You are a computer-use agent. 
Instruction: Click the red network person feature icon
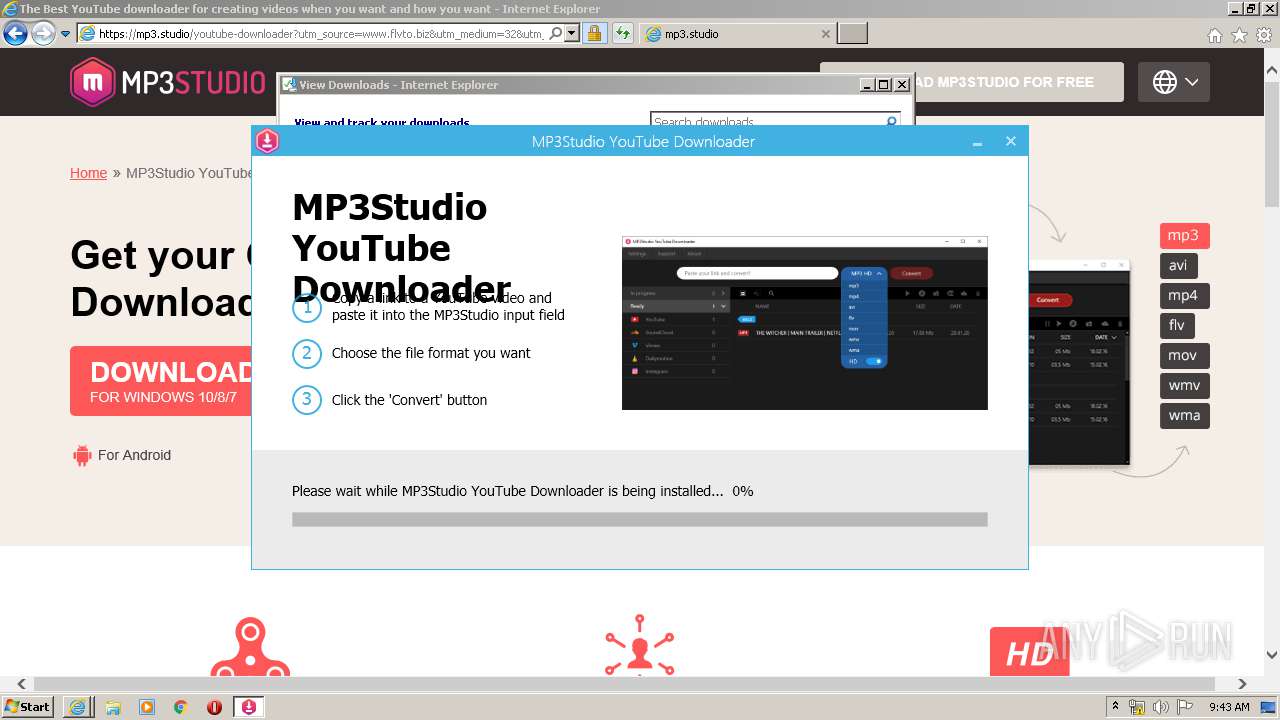click(640, 645)
